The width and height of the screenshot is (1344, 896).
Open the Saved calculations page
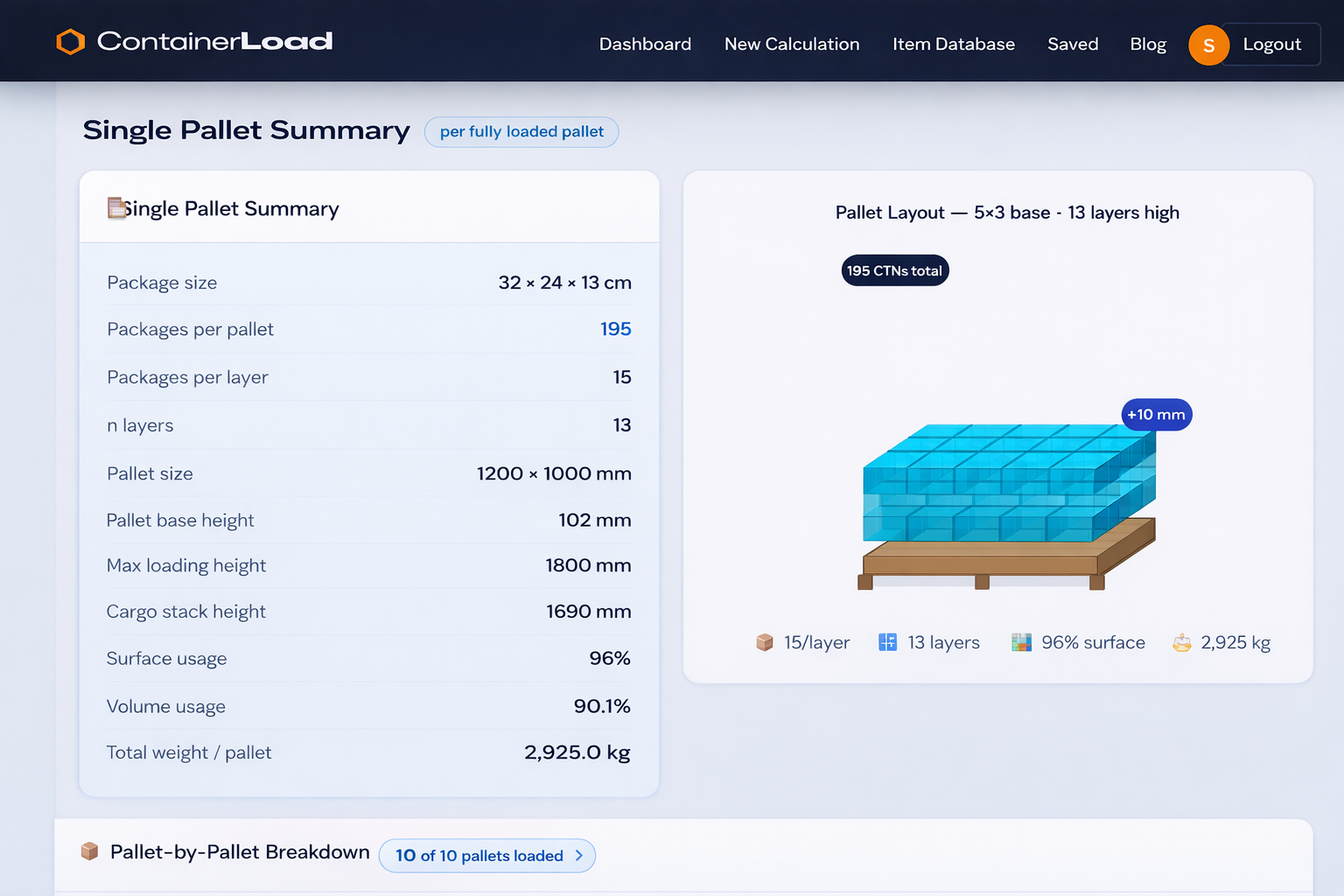[x=1073, y=44]
